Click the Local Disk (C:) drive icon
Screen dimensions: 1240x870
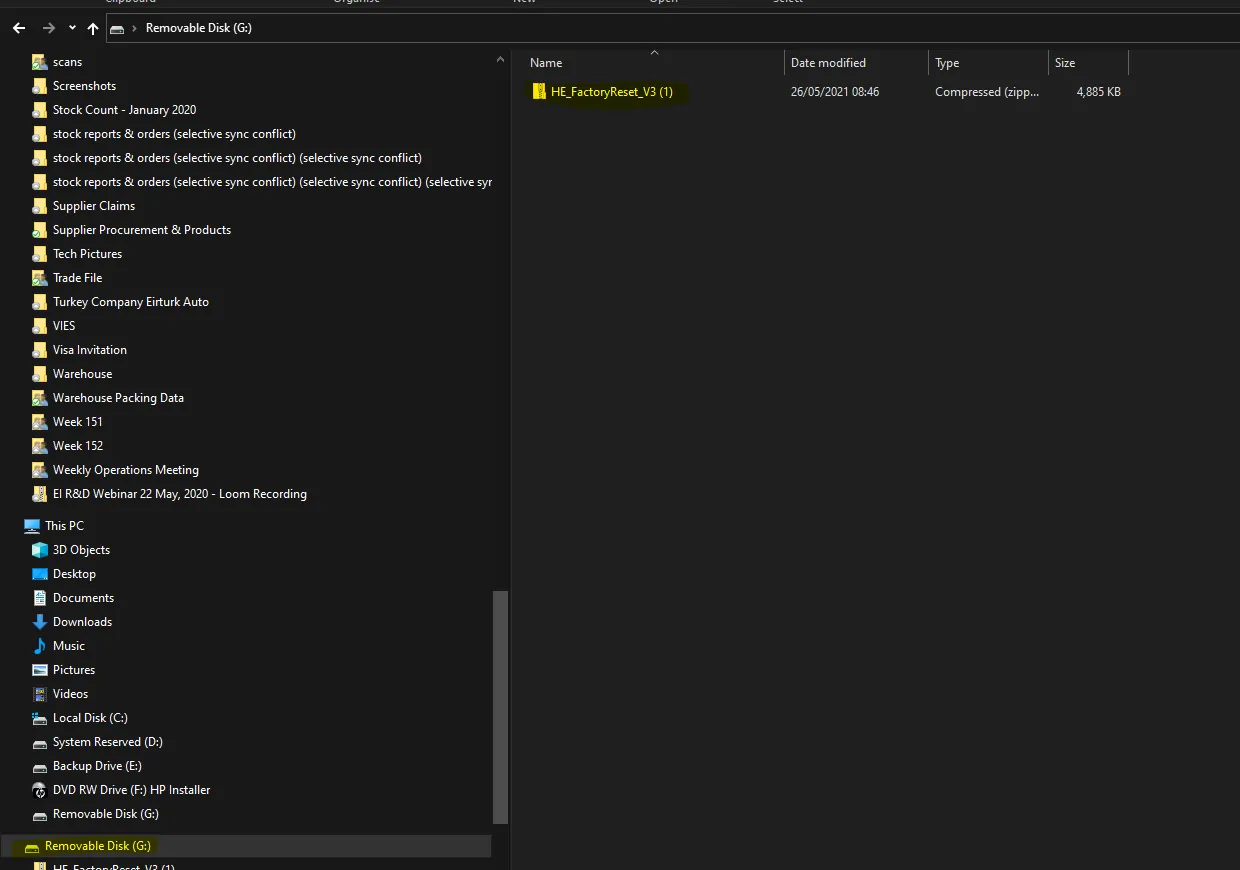pos(39,718)
